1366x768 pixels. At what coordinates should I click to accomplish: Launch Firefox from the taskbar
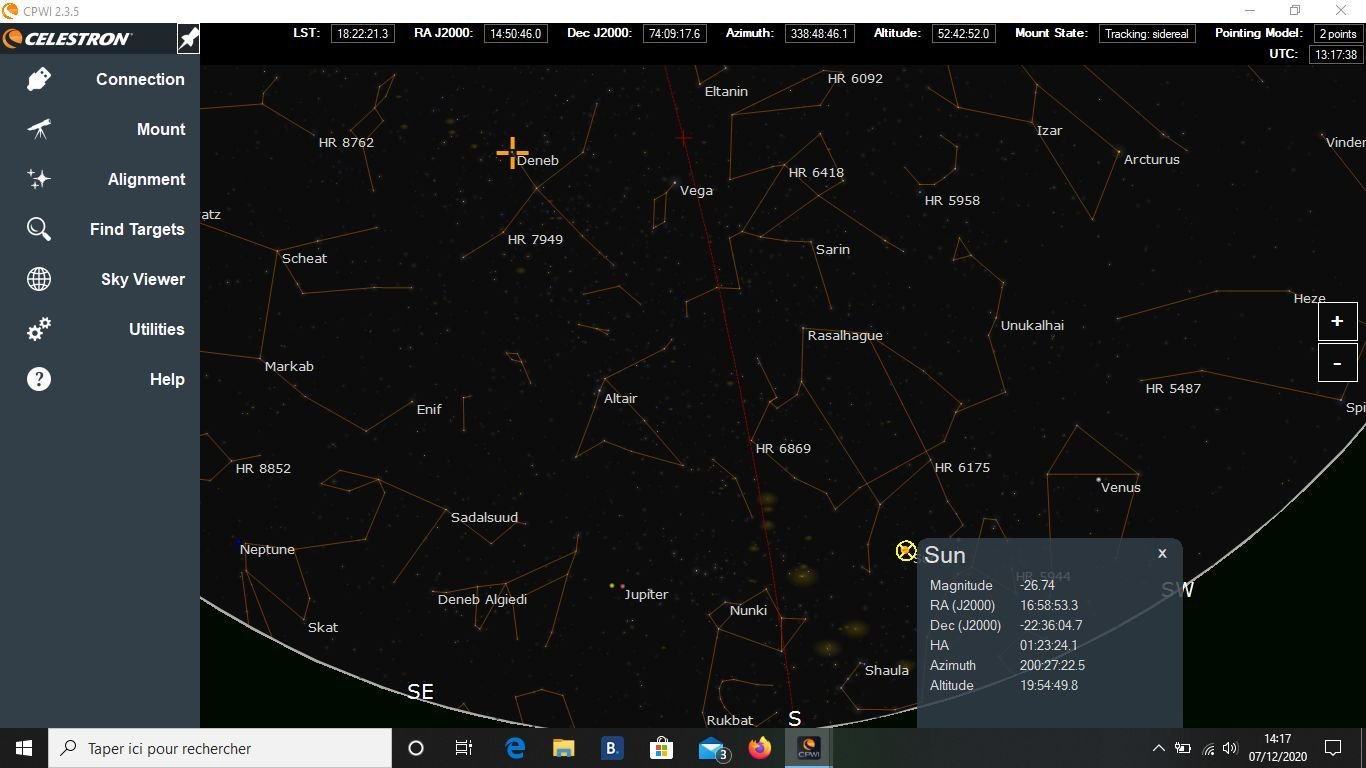760,748
